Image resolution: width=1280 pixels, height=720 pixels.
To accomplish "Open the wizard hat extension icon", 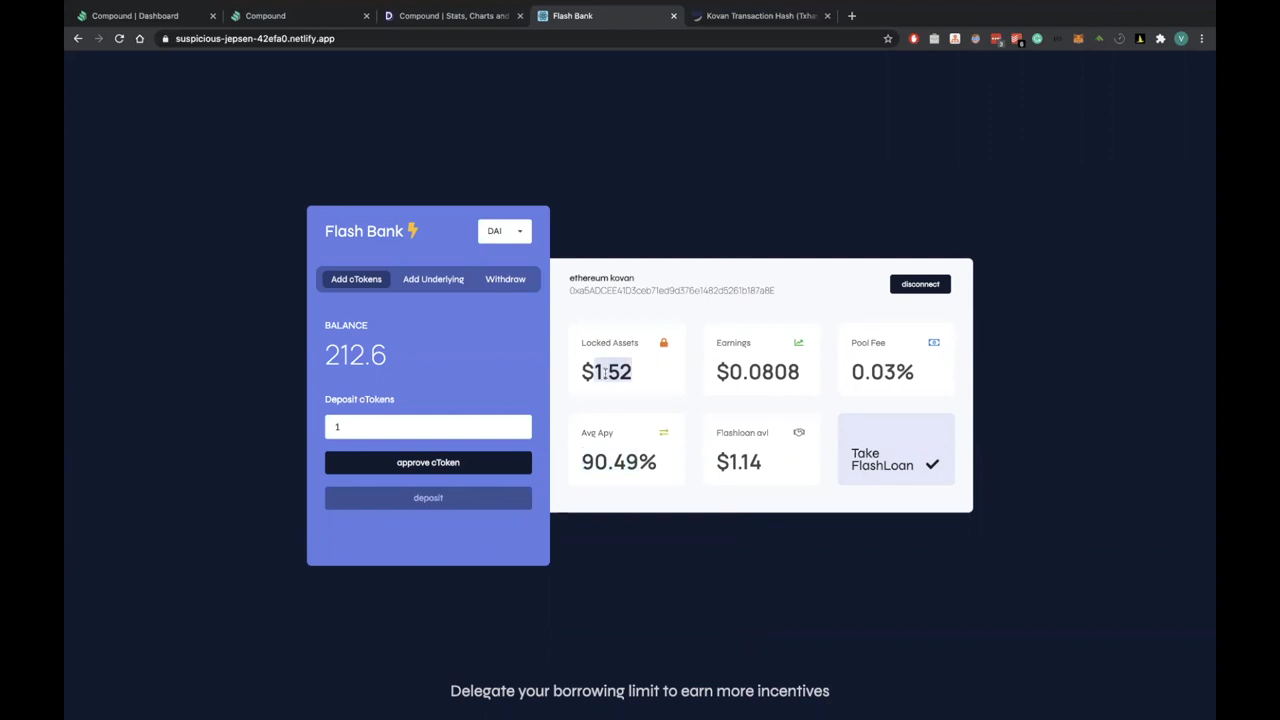I will (x=1140, y=39).
